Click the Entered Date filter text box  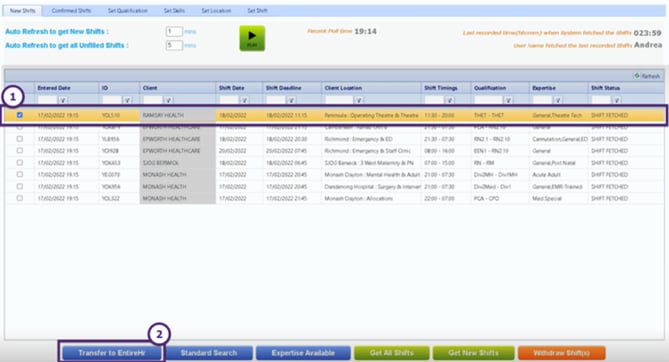click(48, 100)
